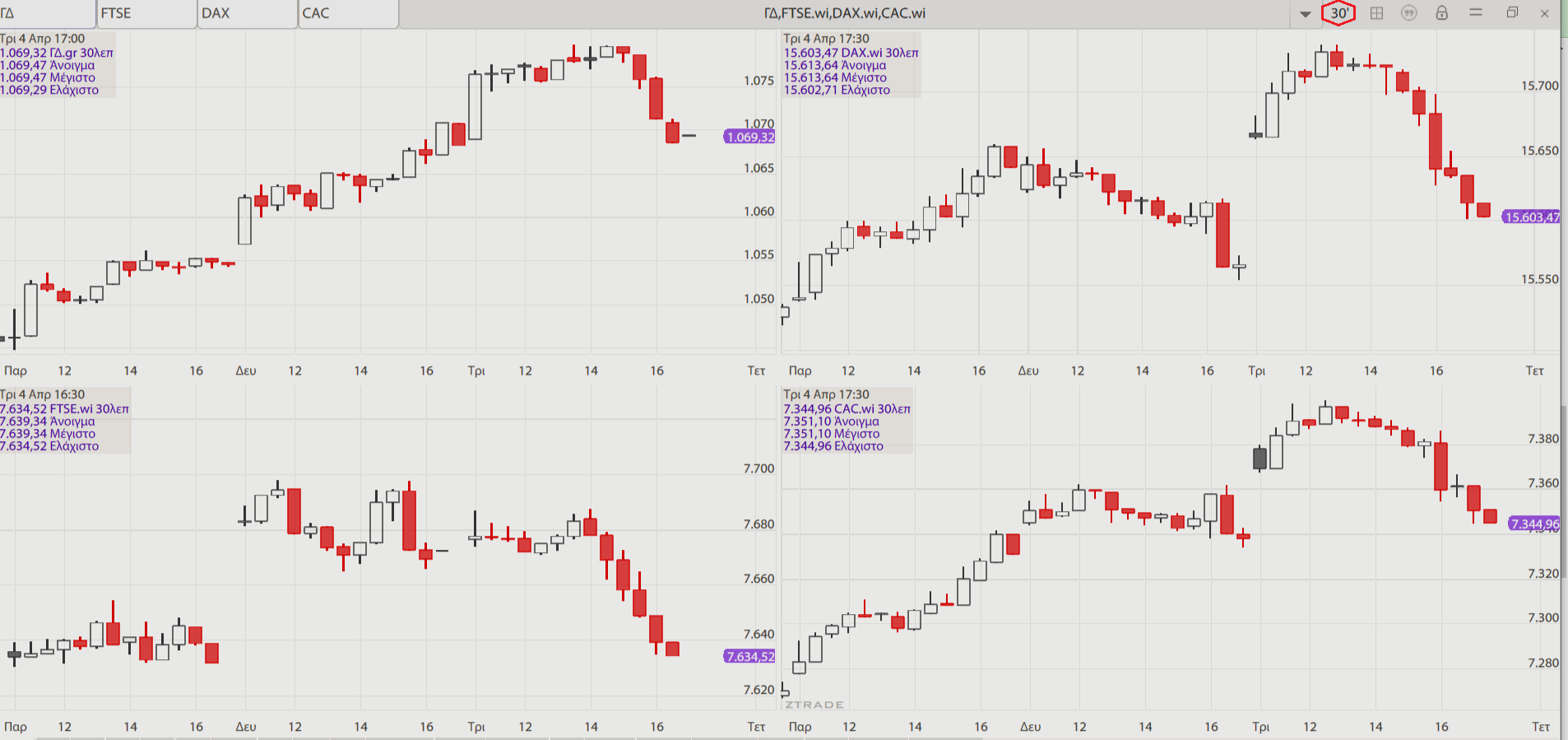
Task: Switch to the FTSE tab
Action: [146, 14]
